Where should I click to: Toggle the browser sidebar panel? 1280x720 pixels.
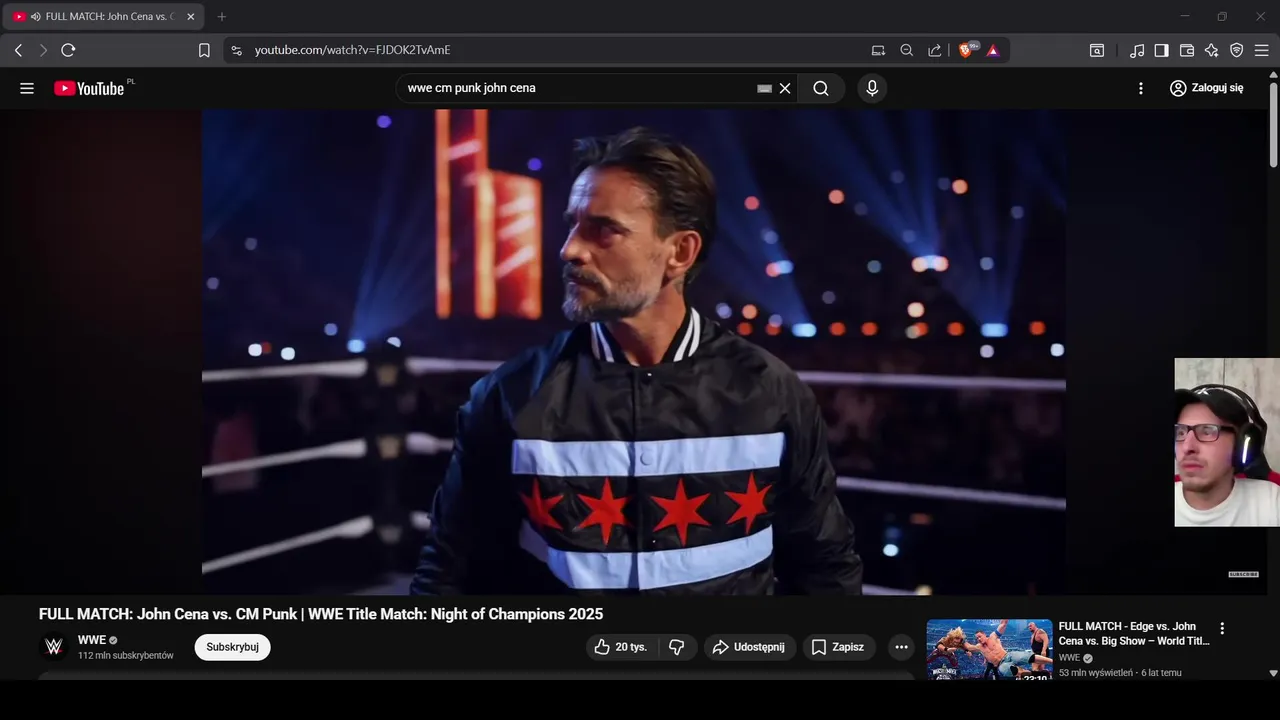pos(1162,50)
